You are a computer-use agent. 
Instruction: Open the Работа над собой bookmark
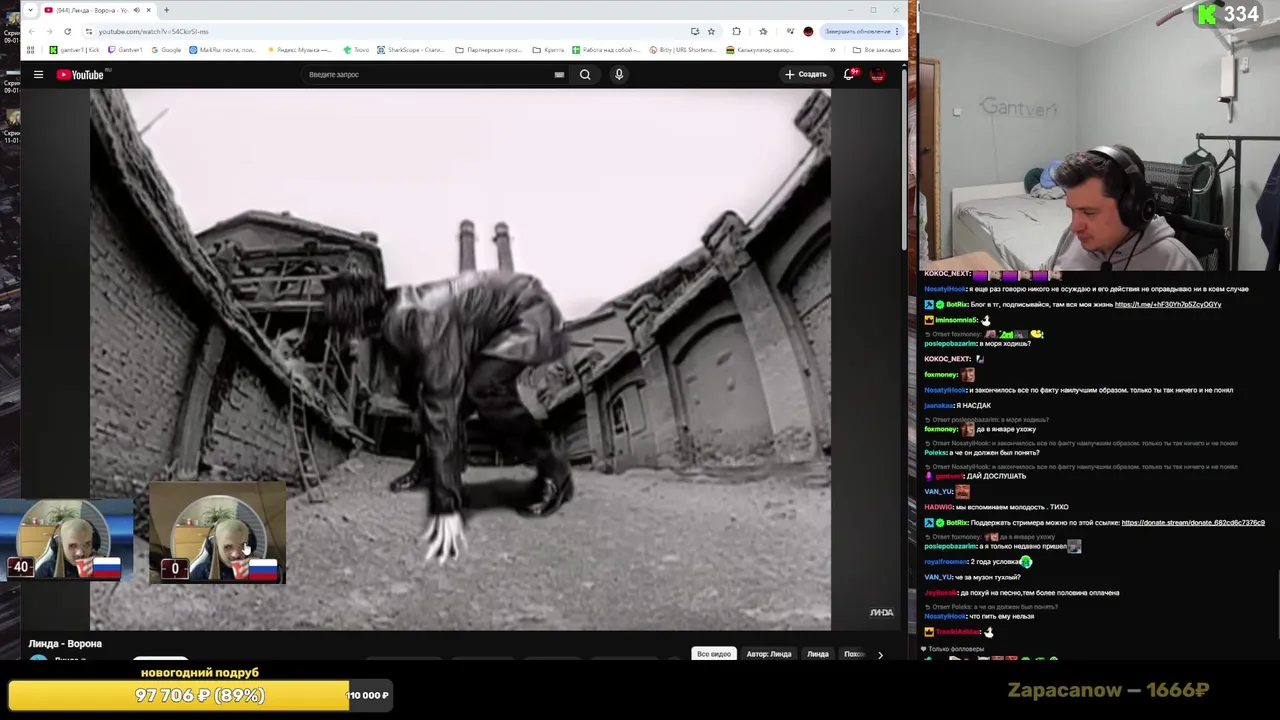tap(606, 50)
